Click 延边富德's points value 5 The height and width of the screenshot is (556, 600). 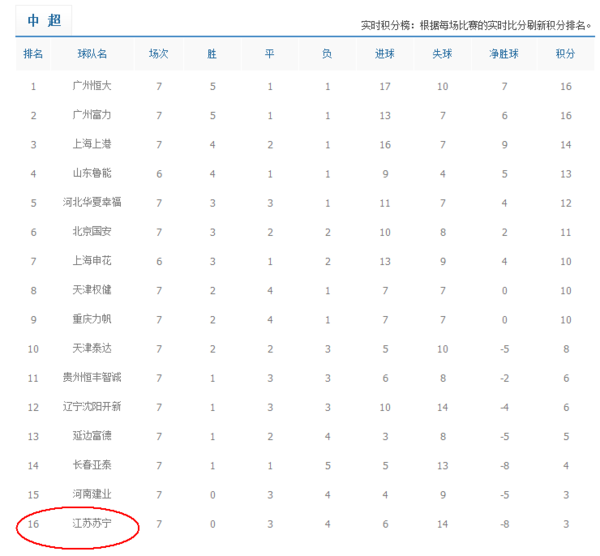pyautogui.click(x=566, y=437)
